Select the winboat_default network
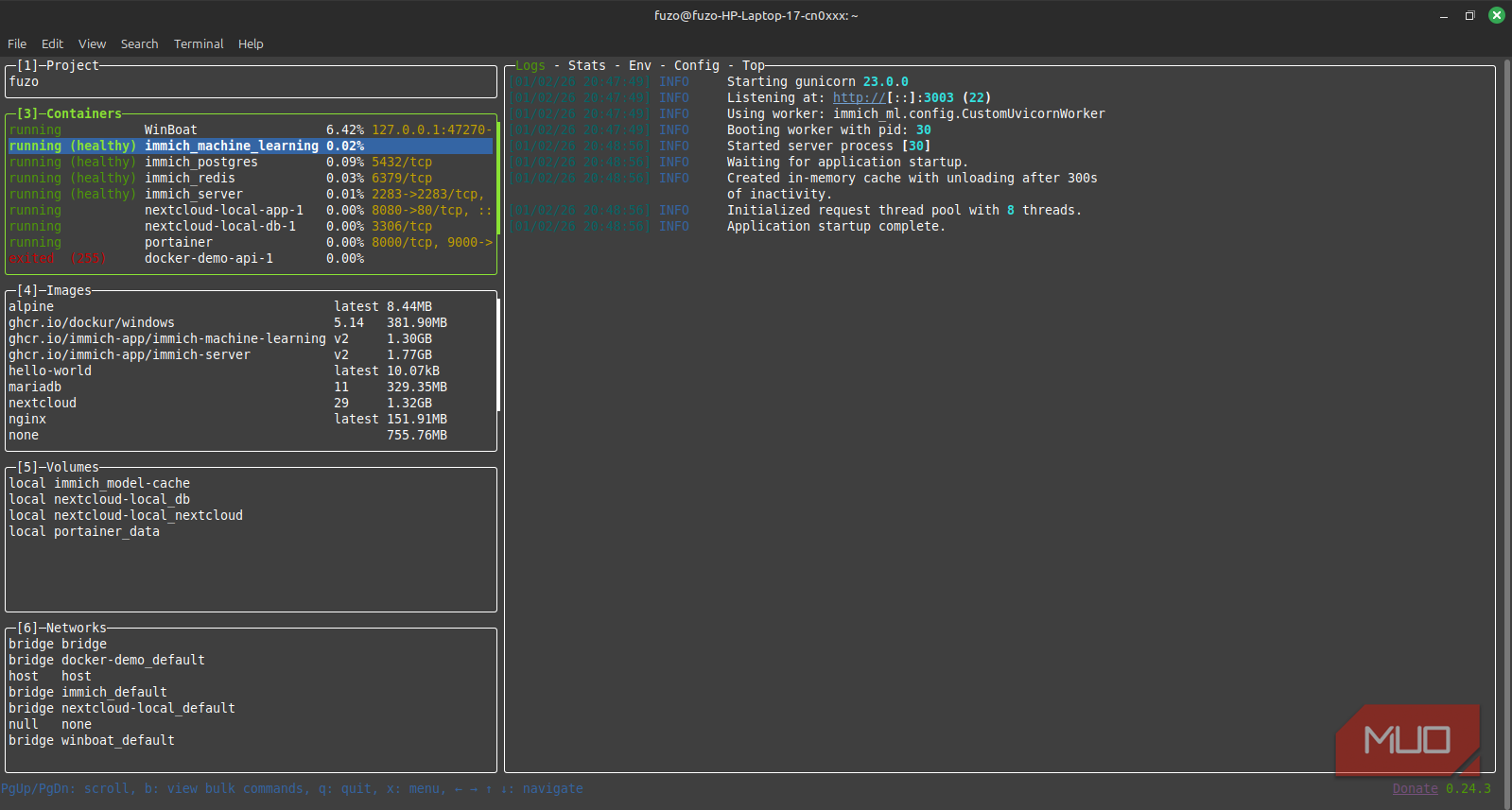The image size is (1512, 810). click(251, 740)
